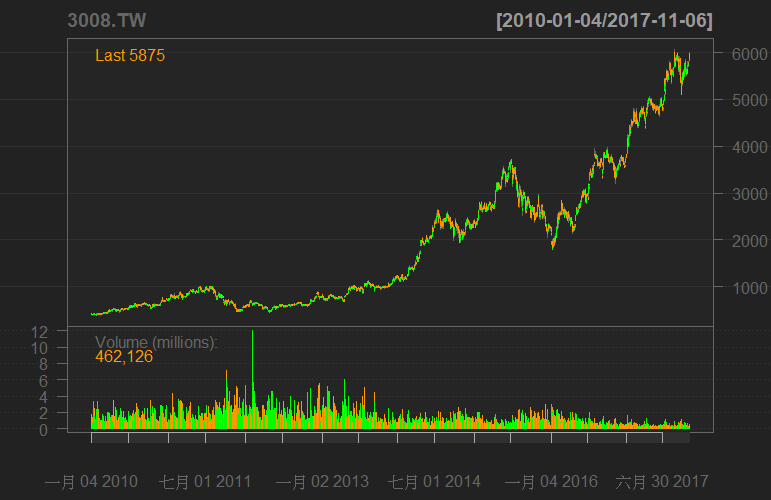
Task: Click the 2000 price axis label
Action: [x=739, y=241]
